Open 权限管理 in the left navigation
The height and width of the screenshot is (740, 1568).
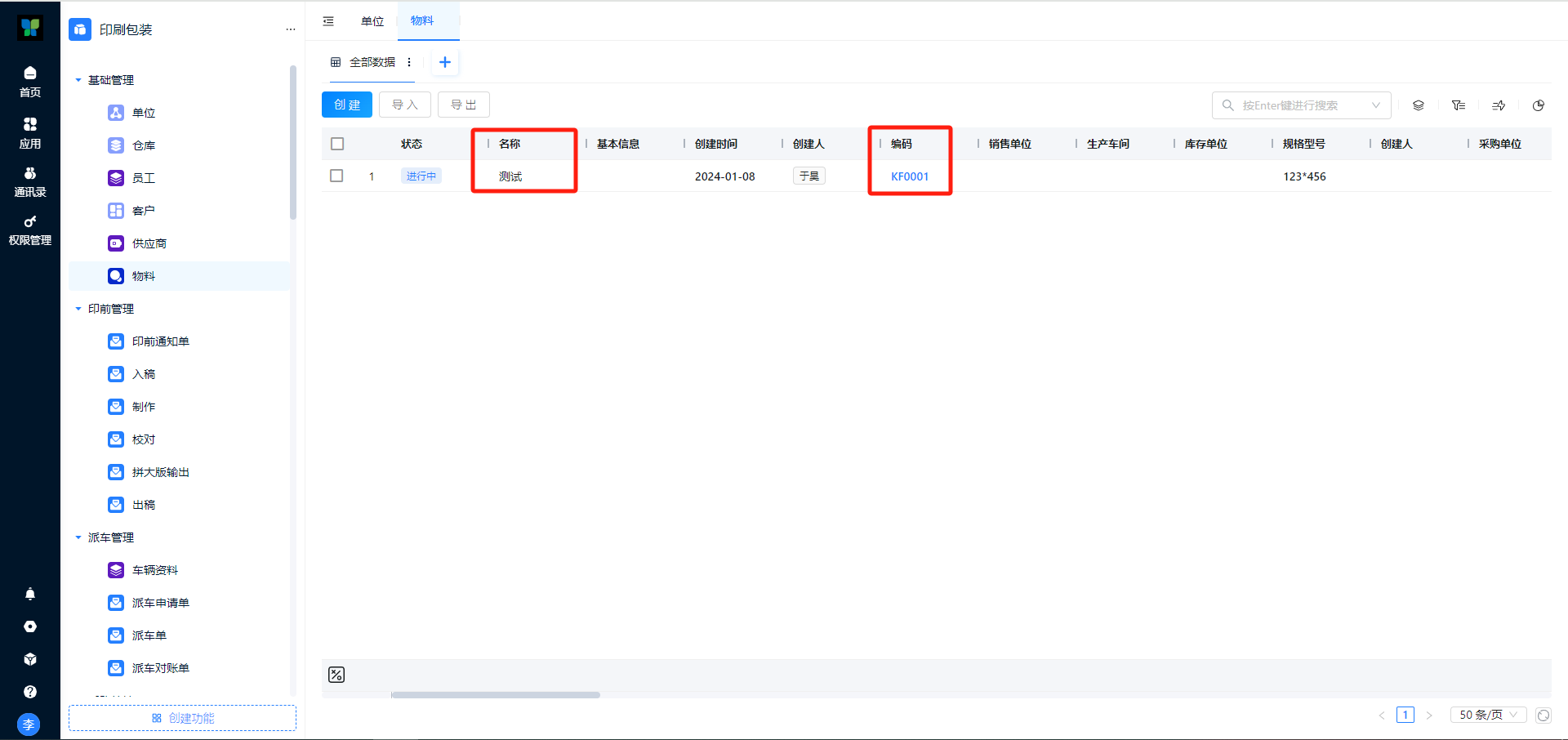30,230
